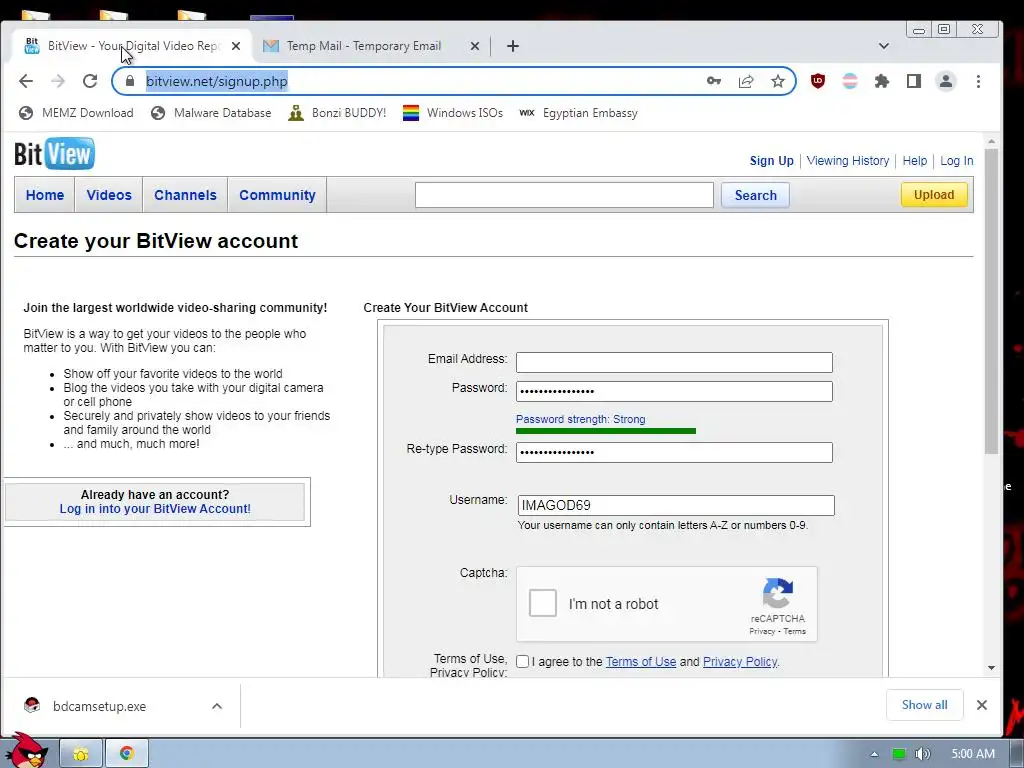Check the I'm not a robot box
Screen dimensions: 1024x768
543,603
